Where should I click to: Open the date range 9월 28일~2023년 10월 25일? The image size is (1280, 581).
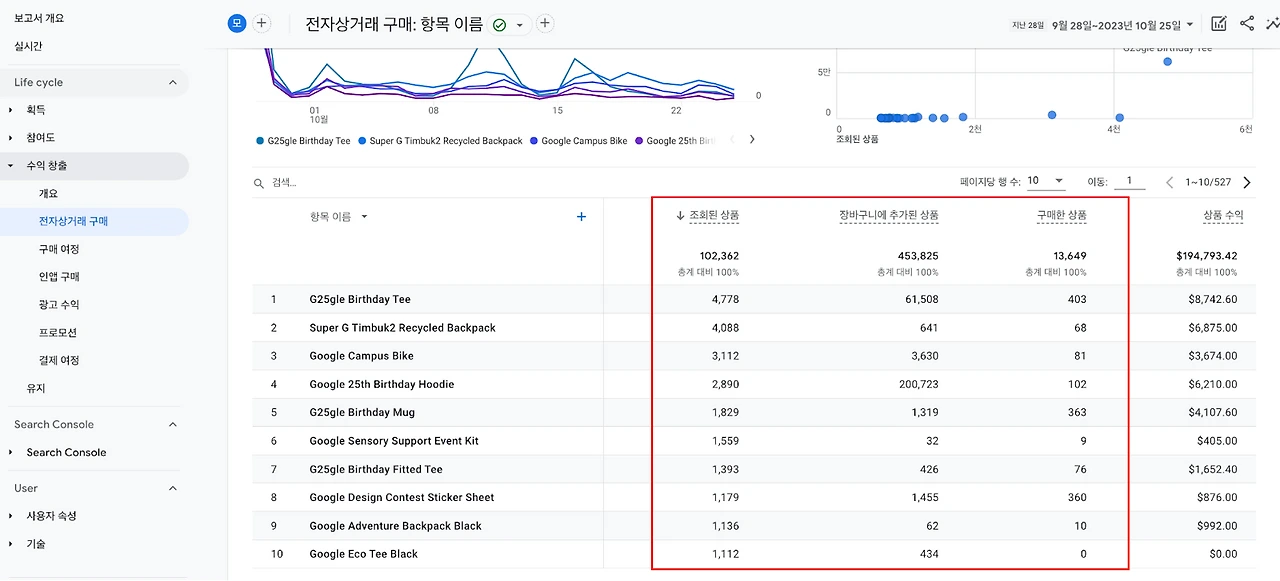pyautogui.click(x=1123, y=24)
